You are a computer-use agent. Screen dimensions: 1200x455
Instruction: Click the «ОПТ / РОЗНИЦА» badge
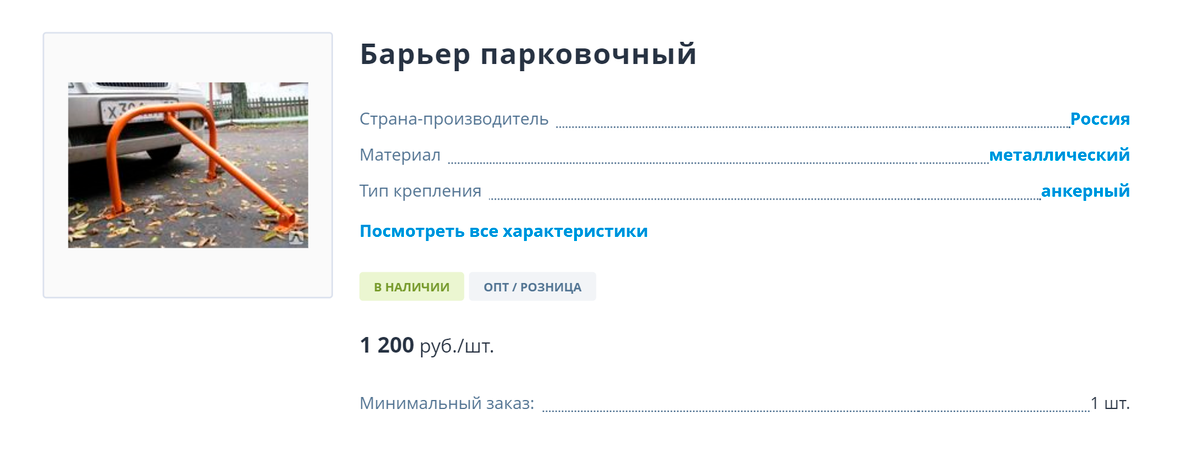[x=532, y=287]
